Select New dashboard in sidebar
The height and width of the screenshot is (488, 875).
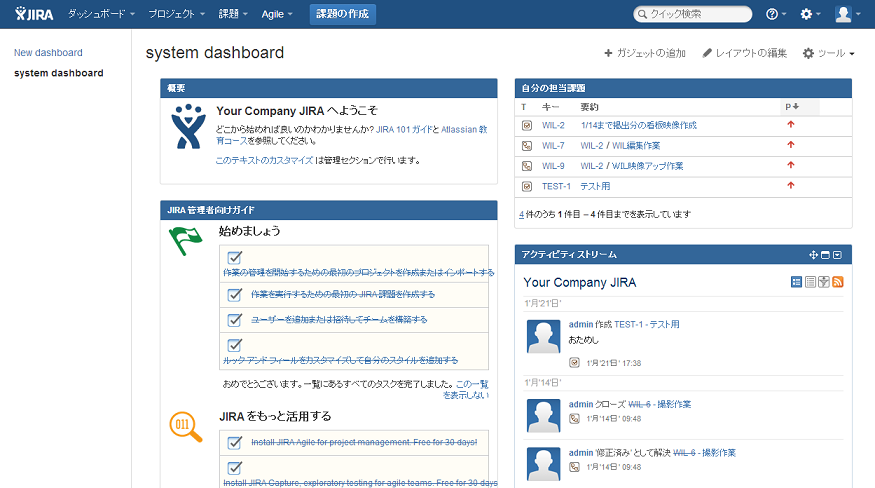click(x=48, y=52)
